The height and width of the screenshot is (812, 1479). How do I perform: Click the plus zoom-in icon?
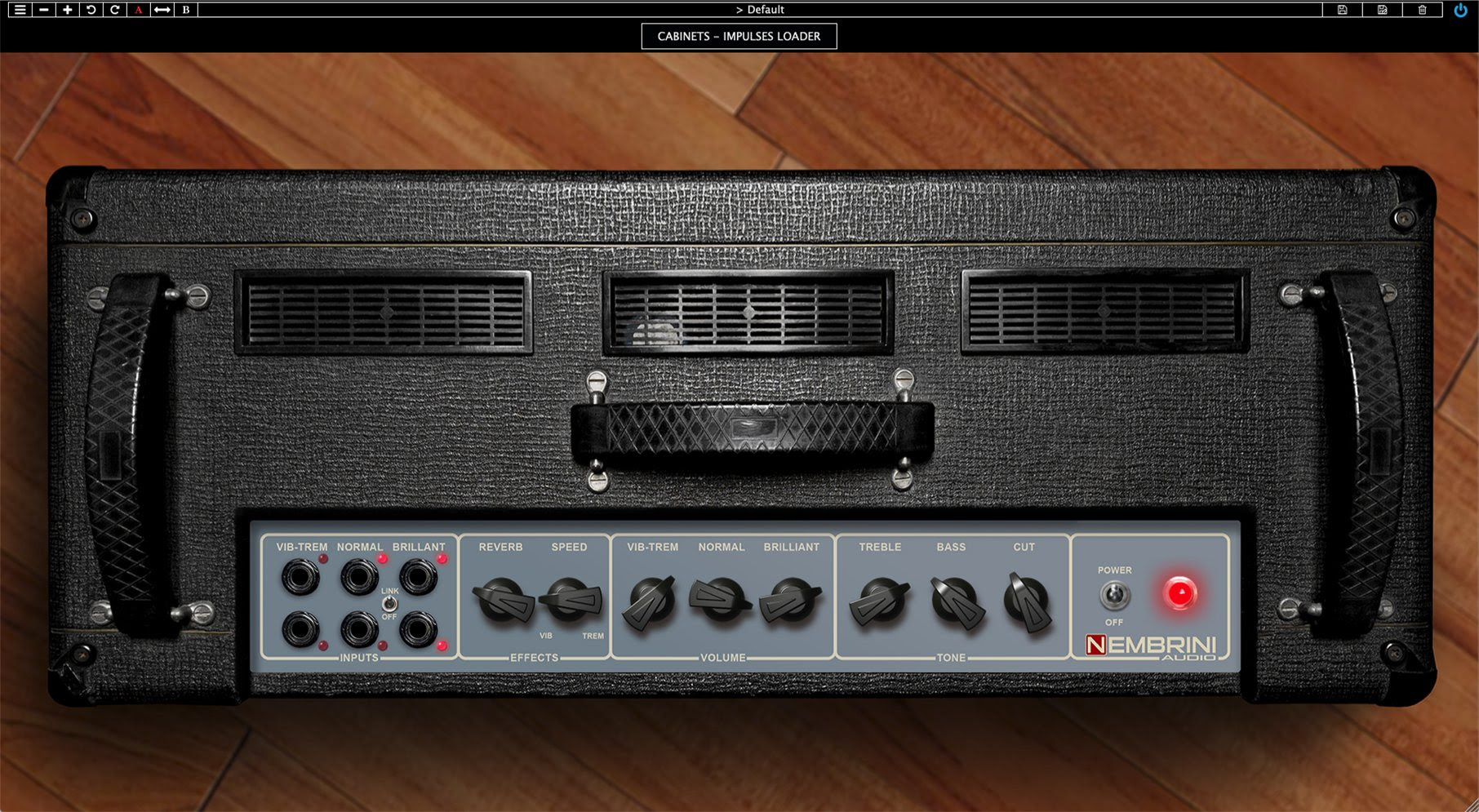(68, 10)
